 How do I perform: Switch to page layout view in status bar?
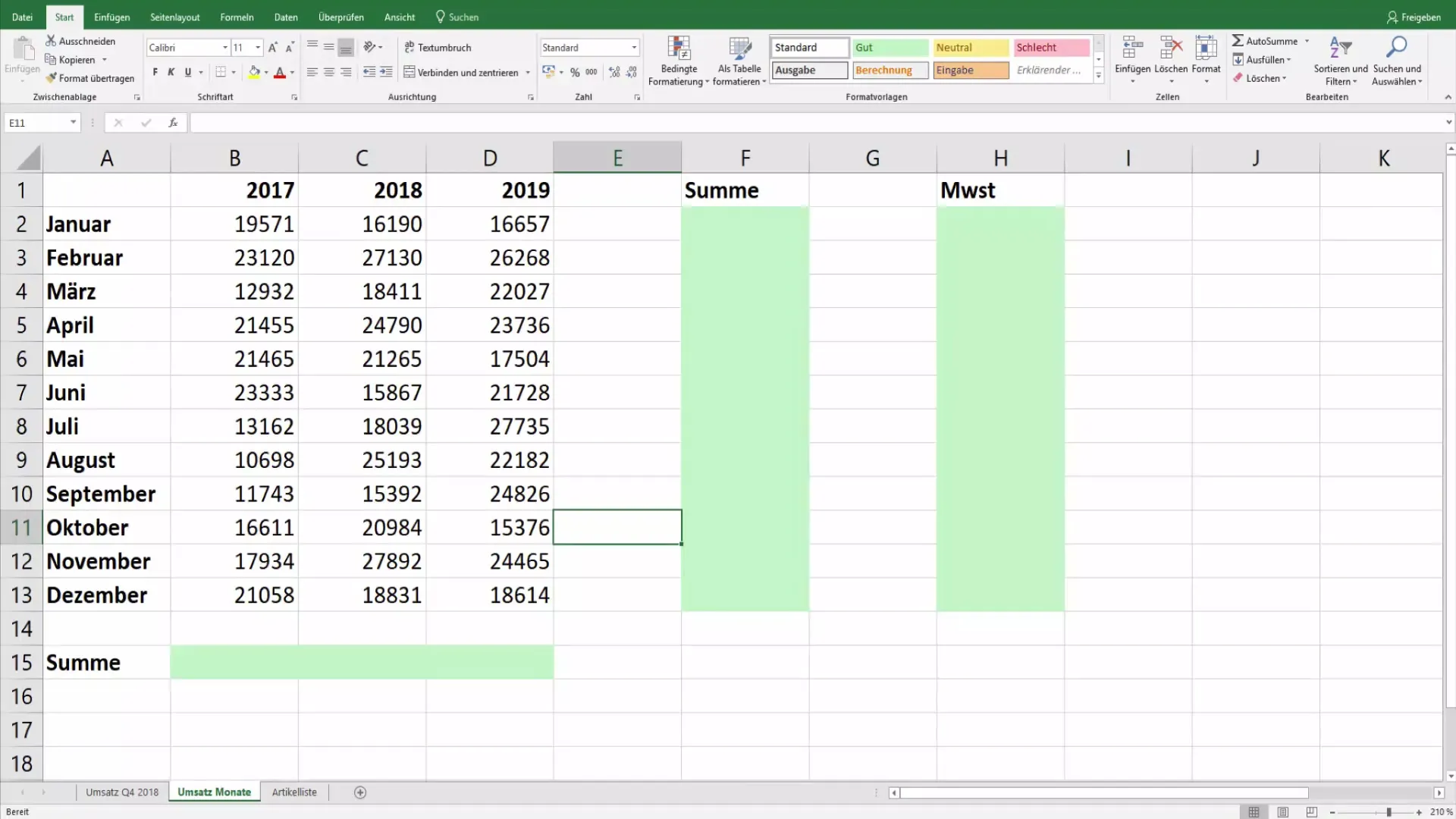click(1282, 812)
